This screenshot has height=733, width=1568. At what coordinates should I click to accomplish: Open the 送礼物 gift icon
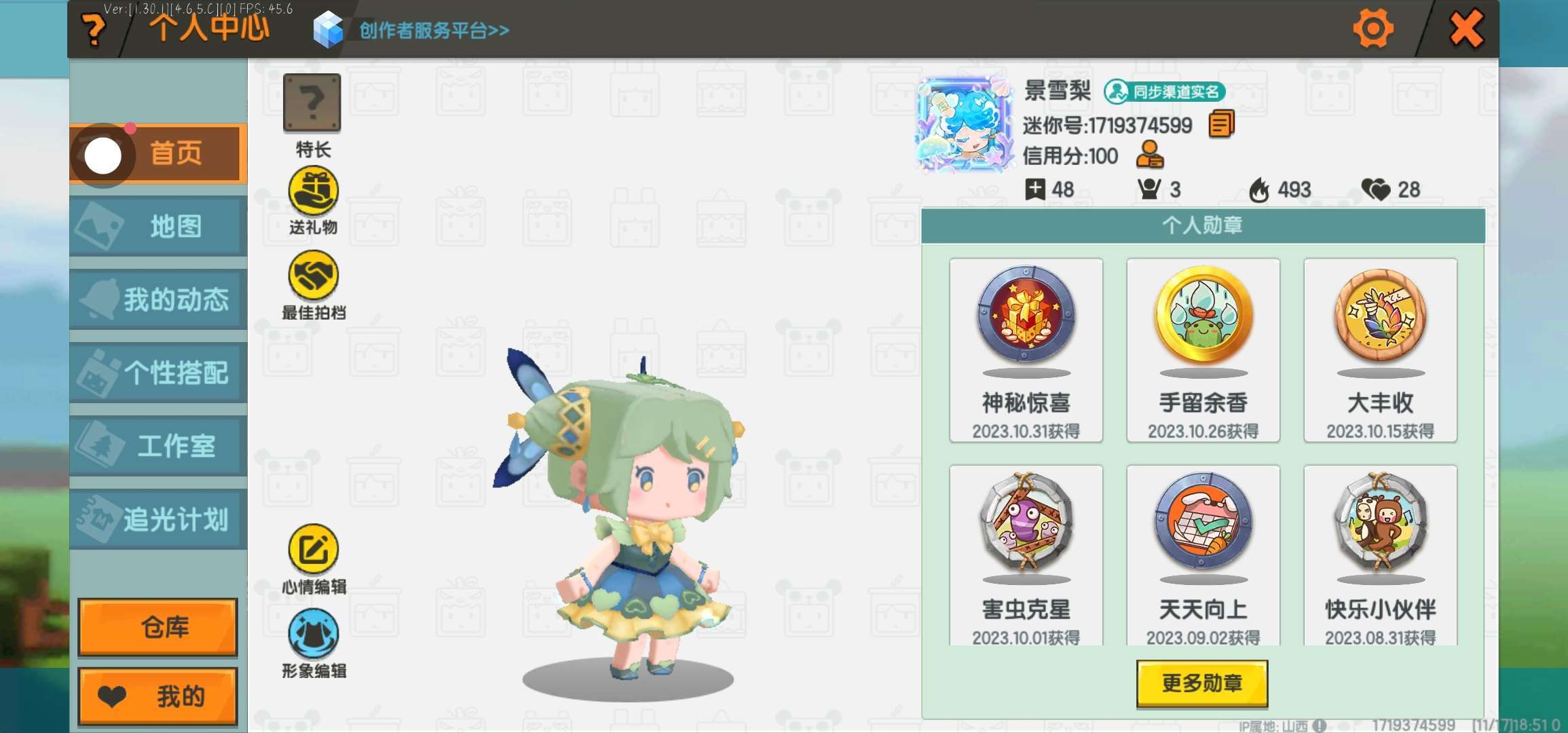tap(313, 191)
